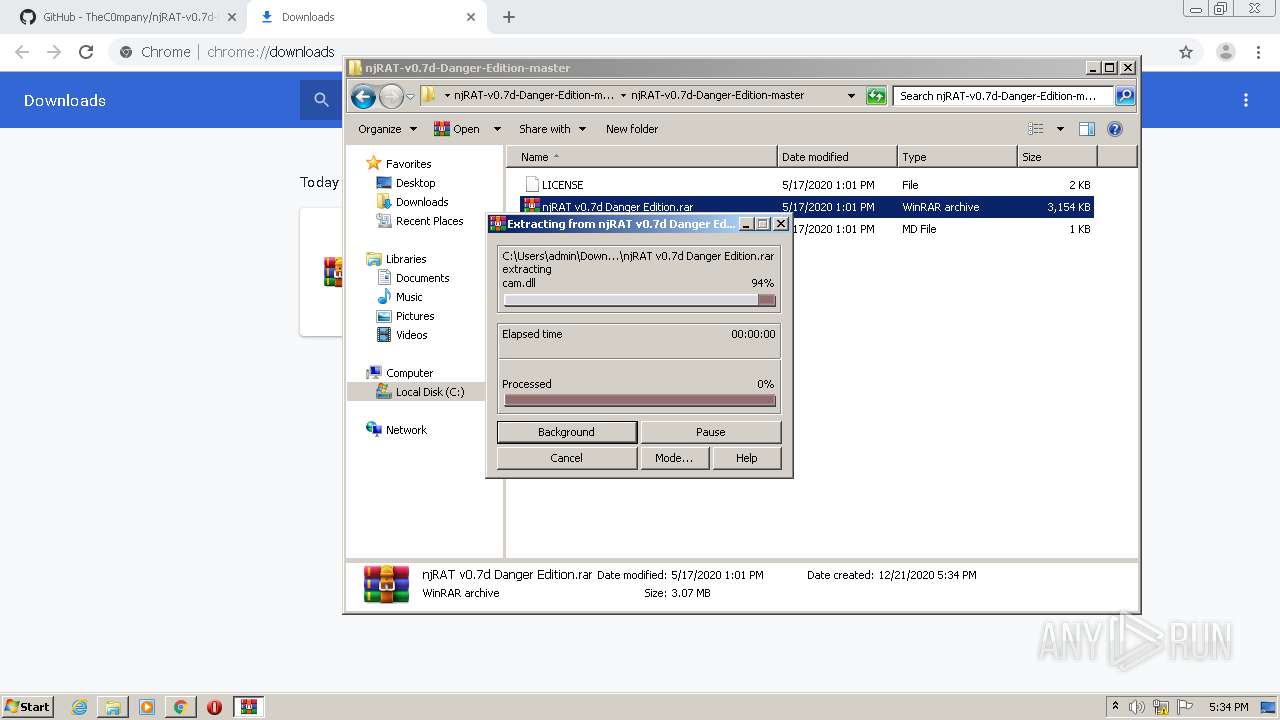This screenshot has width=1280, height=720.
Task: Click the Background button in the extraction dialog
Action: click(566, 432)
